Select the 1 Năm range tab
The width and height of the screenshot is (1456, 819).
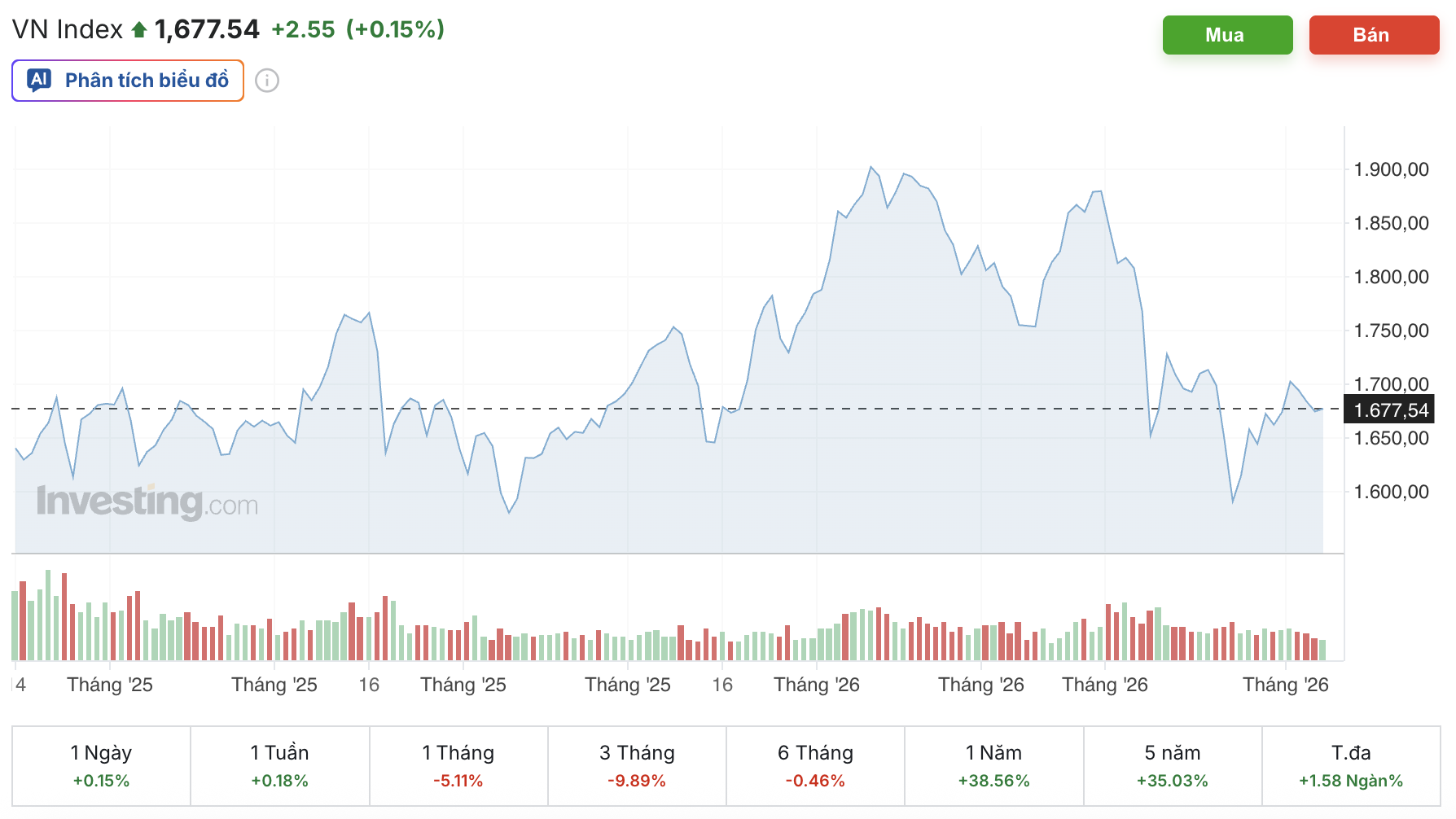993,765
